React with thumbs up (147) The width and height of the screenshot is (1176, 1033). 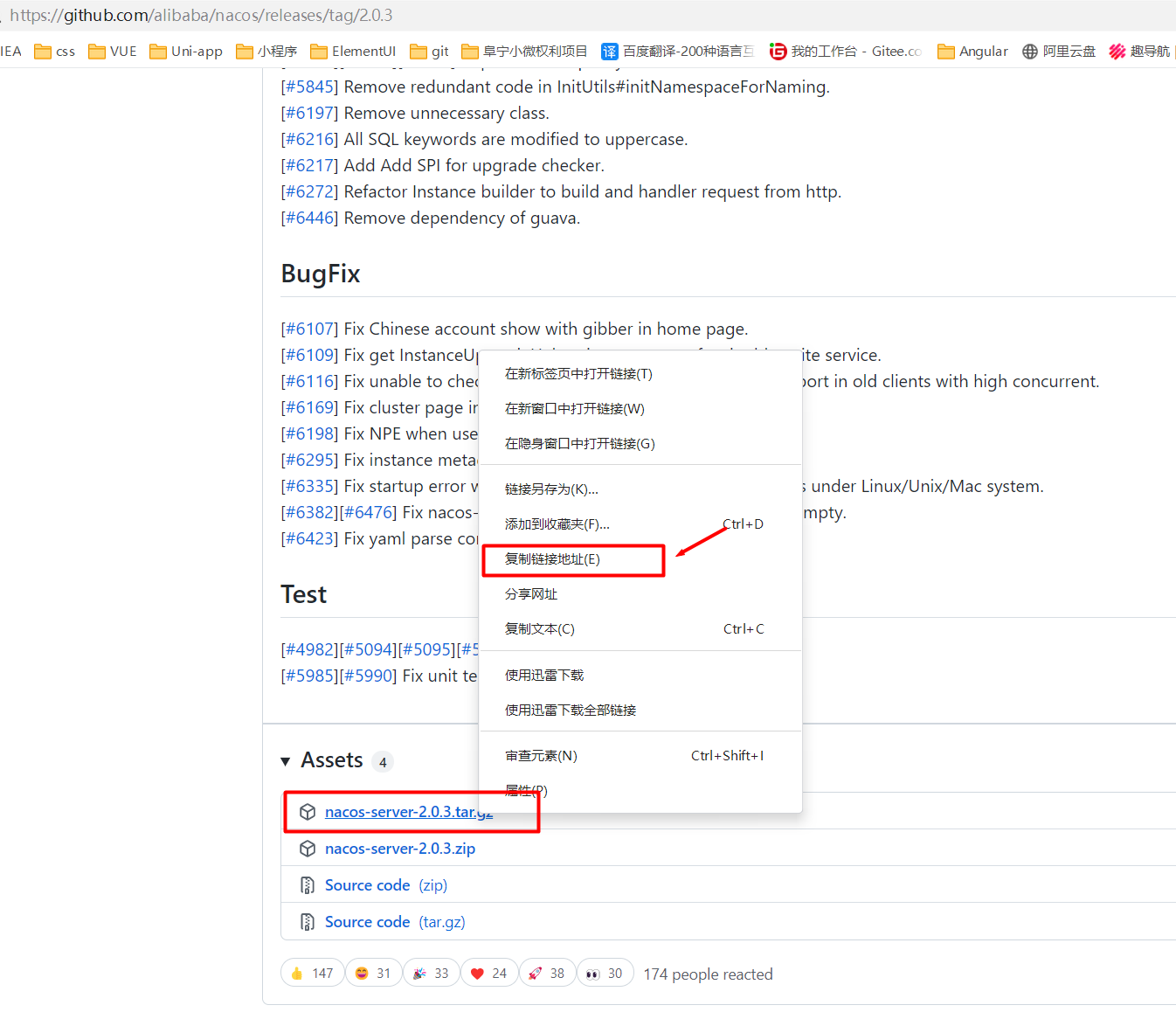click(x=312, y=973)
